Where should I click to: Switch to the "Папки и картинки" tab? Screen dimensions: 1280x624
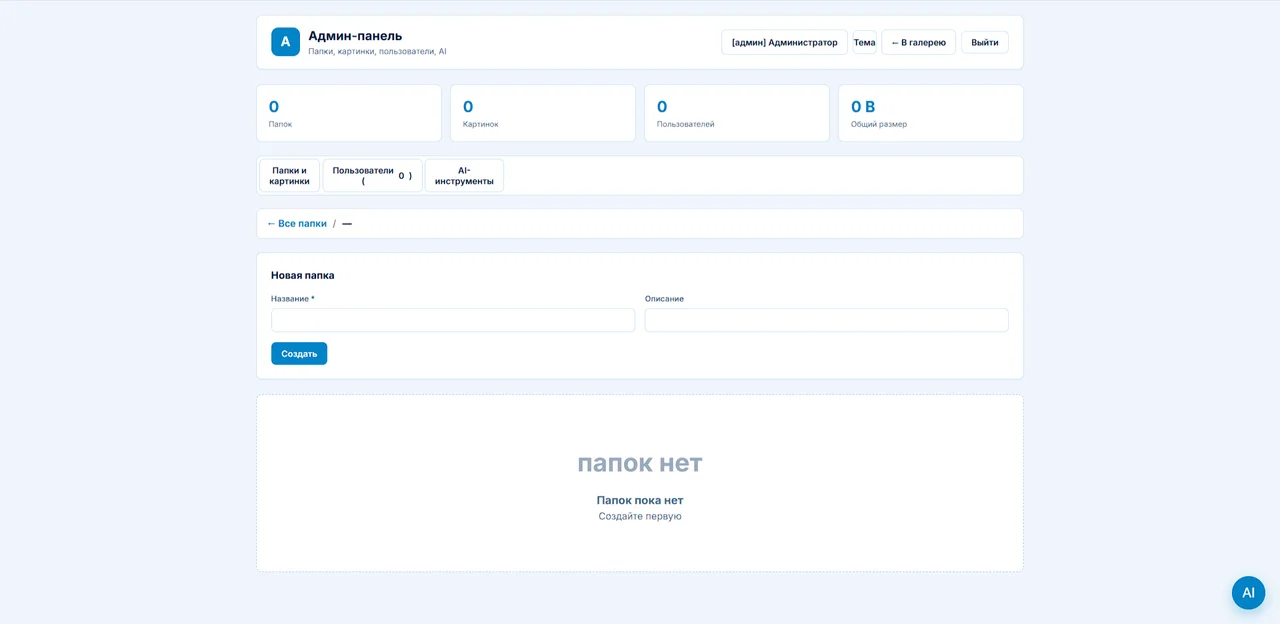[x=289, y=176]
